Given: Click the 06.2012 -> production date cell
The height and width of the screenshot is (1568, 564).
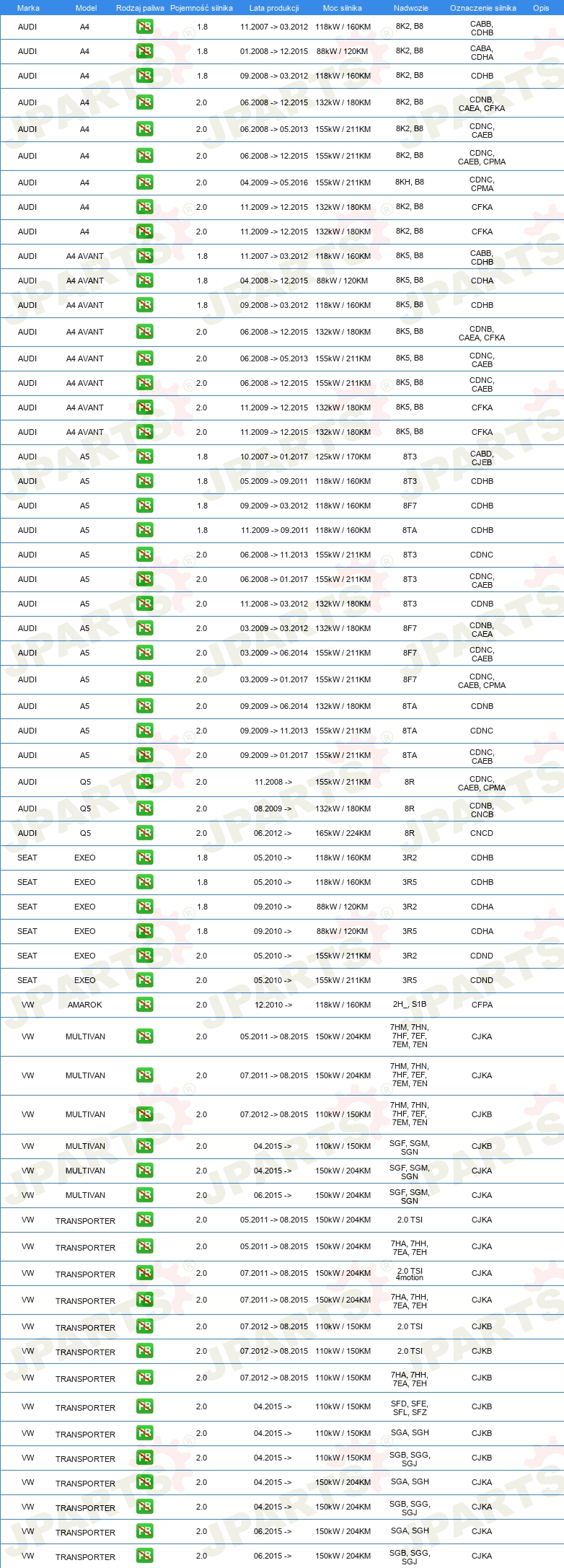Looking at the screenshot, I should tap(273, 833).
